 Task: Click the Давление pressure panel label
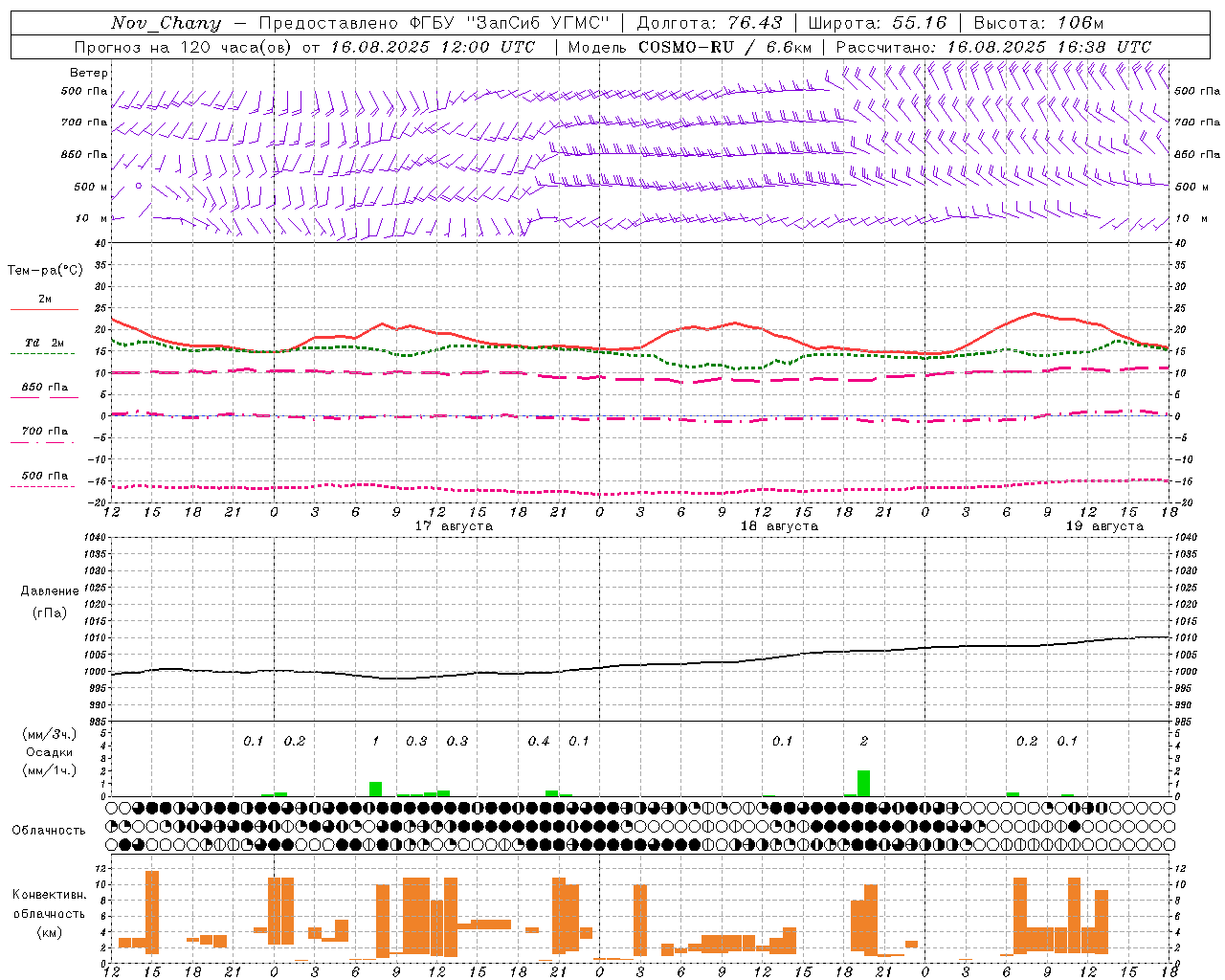pos(50,591)
